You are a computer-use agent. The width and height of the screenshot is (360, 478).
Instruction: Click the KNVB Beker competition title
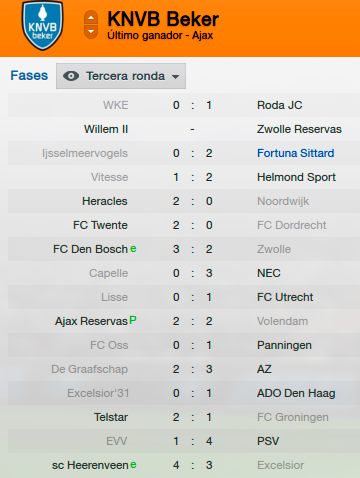(163, 19)
